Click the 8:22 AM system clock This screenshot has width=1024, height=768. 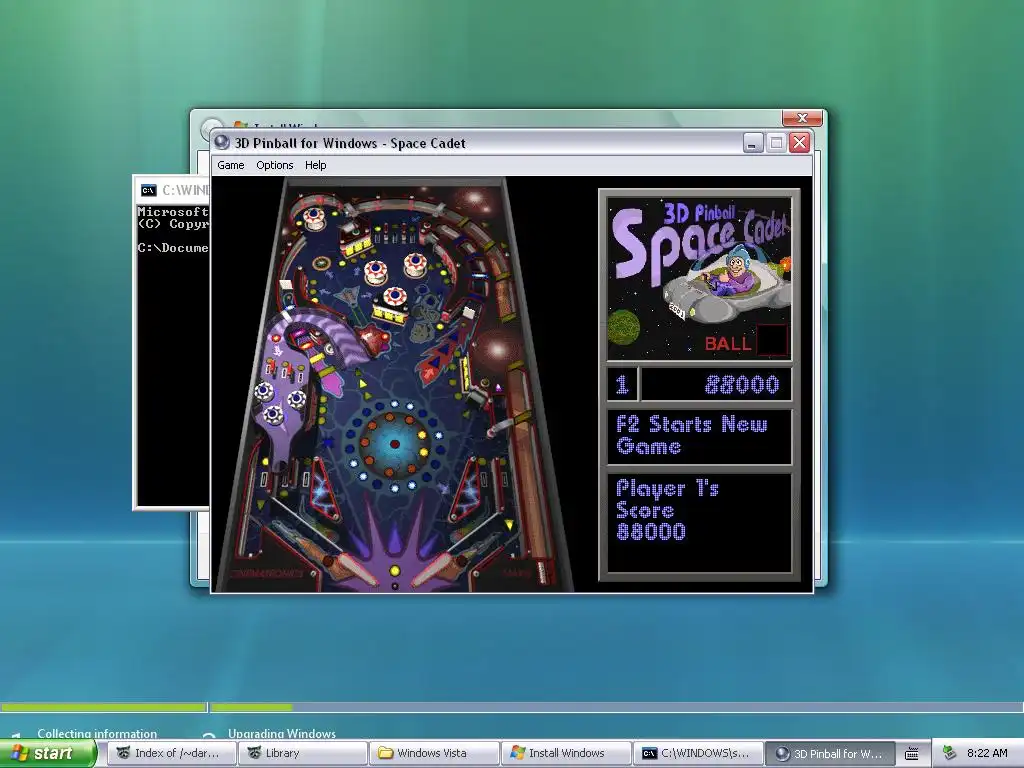987,753
